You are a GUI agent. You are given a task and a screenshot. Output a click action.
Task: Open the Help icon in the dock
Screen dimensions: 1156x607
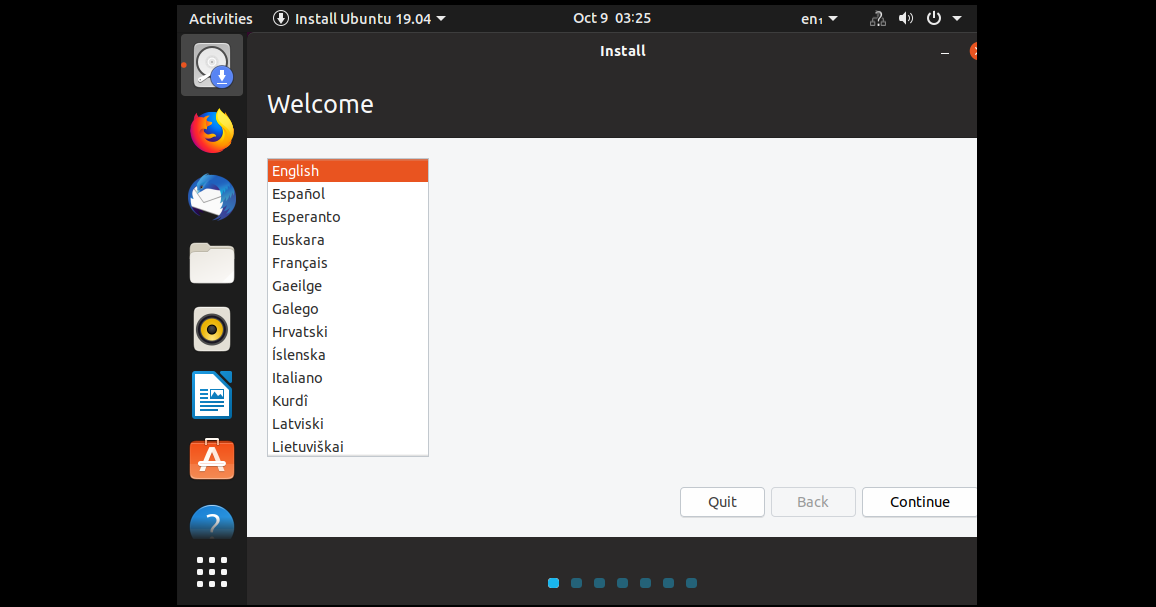pyautogui.click(x=212, y=522)
